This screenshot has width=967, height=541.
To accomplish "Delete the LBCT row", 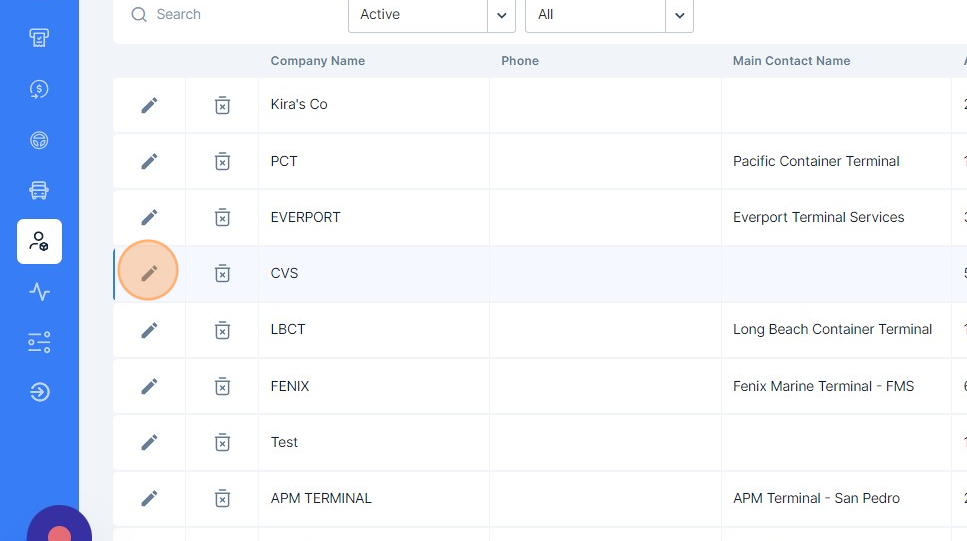I will 222,330.
